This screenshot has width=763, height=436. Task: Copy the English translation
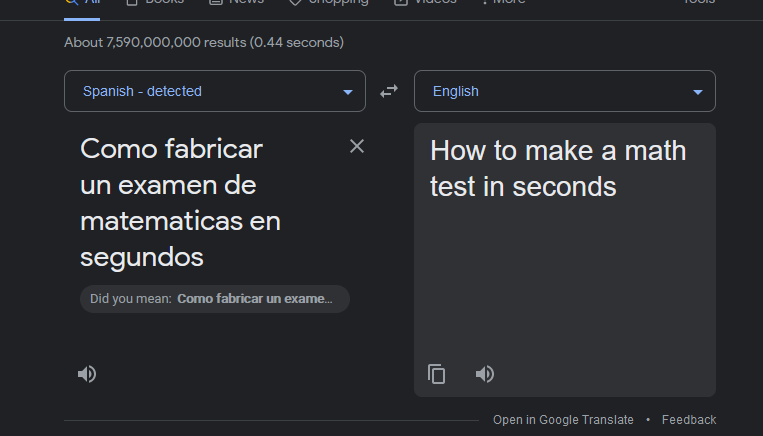coord(437,374)
